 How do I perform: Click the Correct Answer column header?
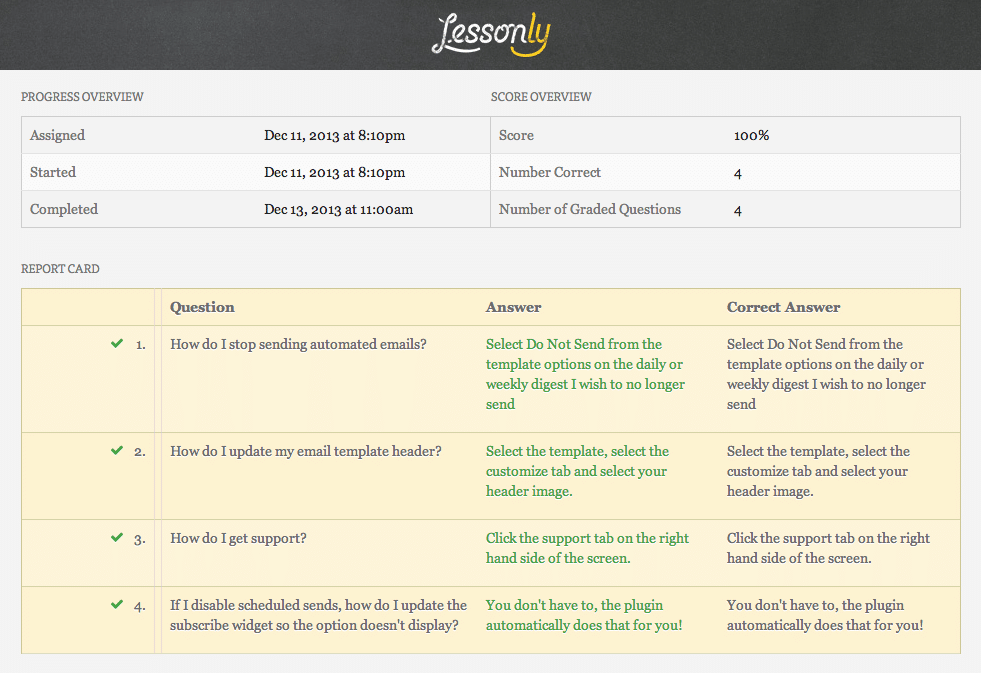(x=783, y=307)
